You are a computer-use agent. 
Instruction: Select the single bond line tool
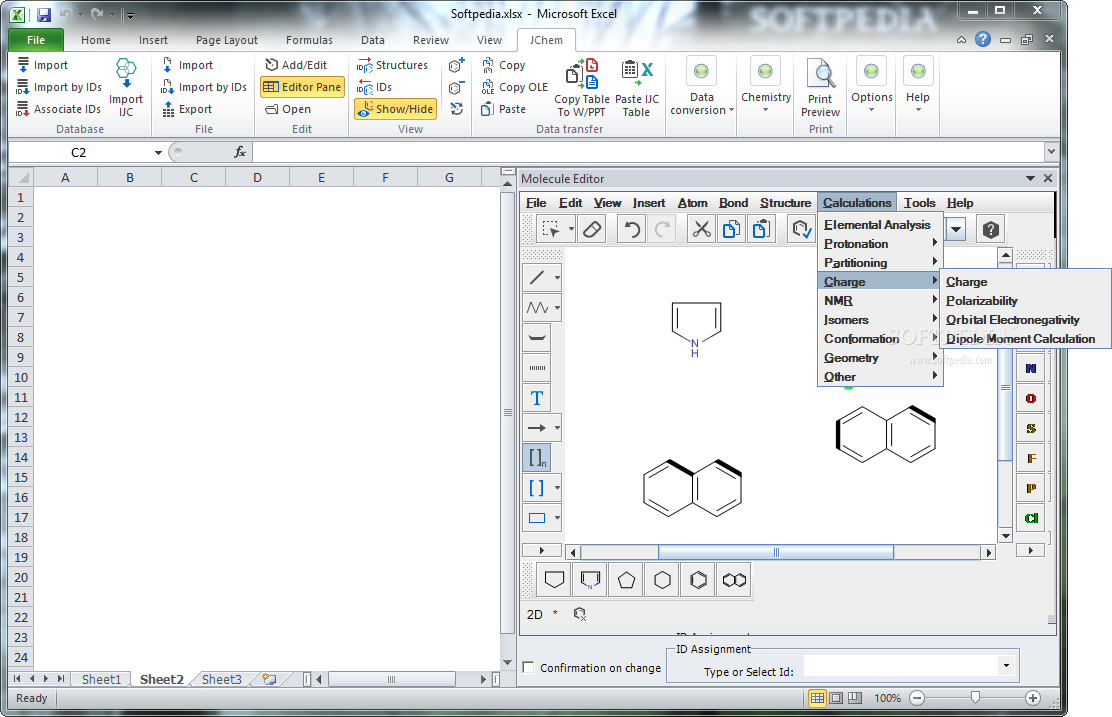537,277
